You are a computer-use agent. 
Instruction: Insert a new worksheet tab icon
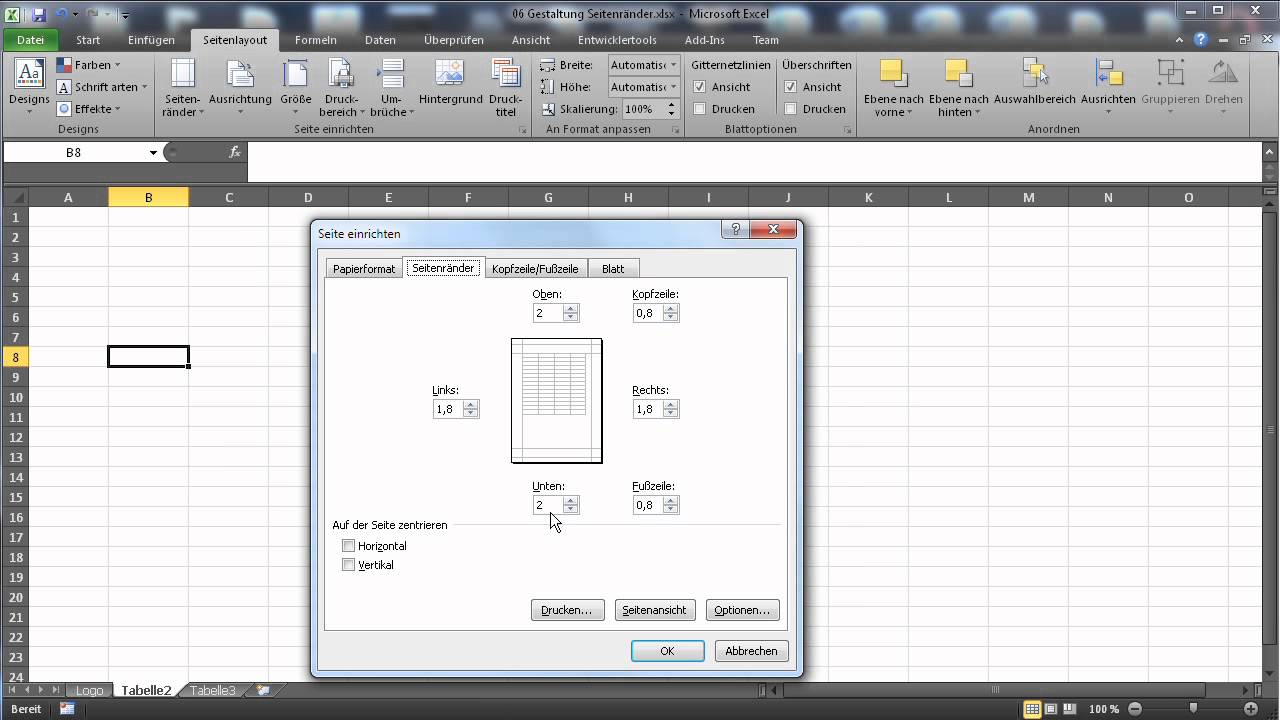pos(263,690)
